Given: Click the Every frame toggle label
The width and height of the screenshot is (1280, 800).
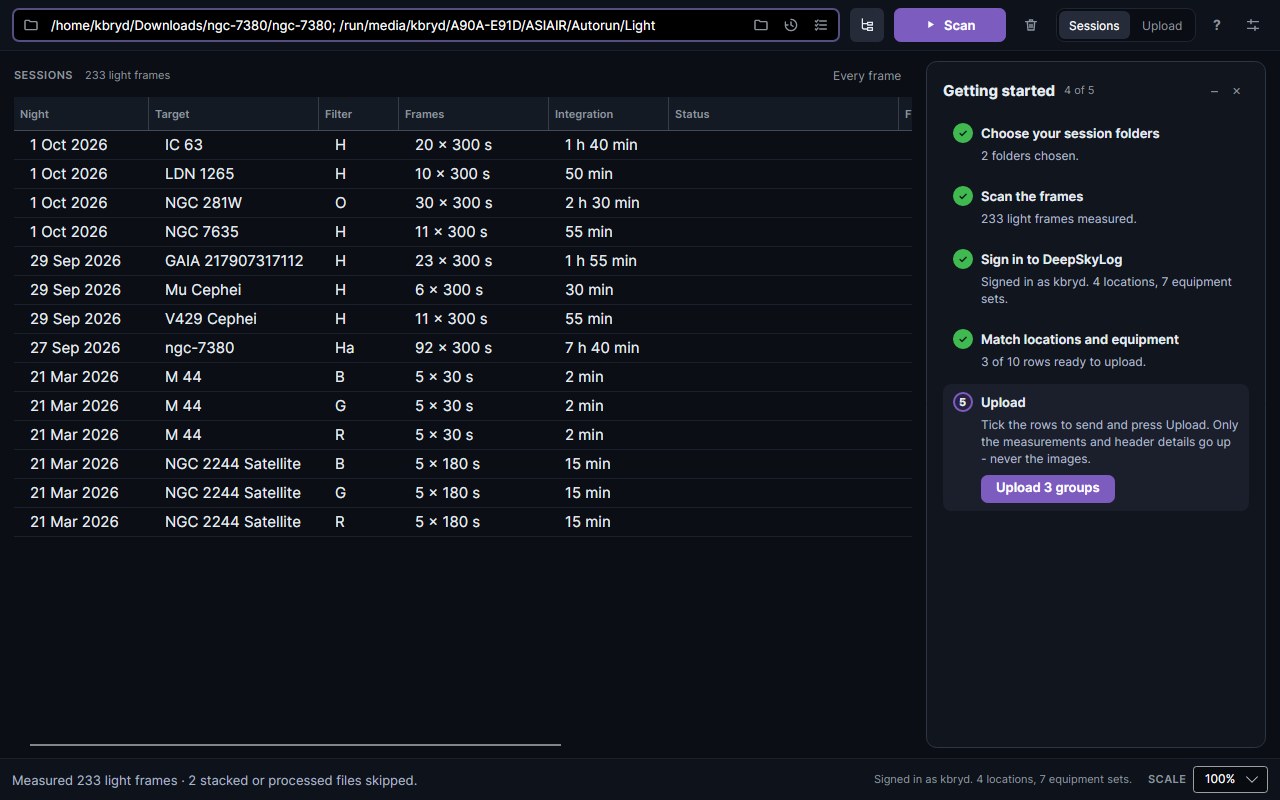Looking at the screenshot, I should 867,76.
